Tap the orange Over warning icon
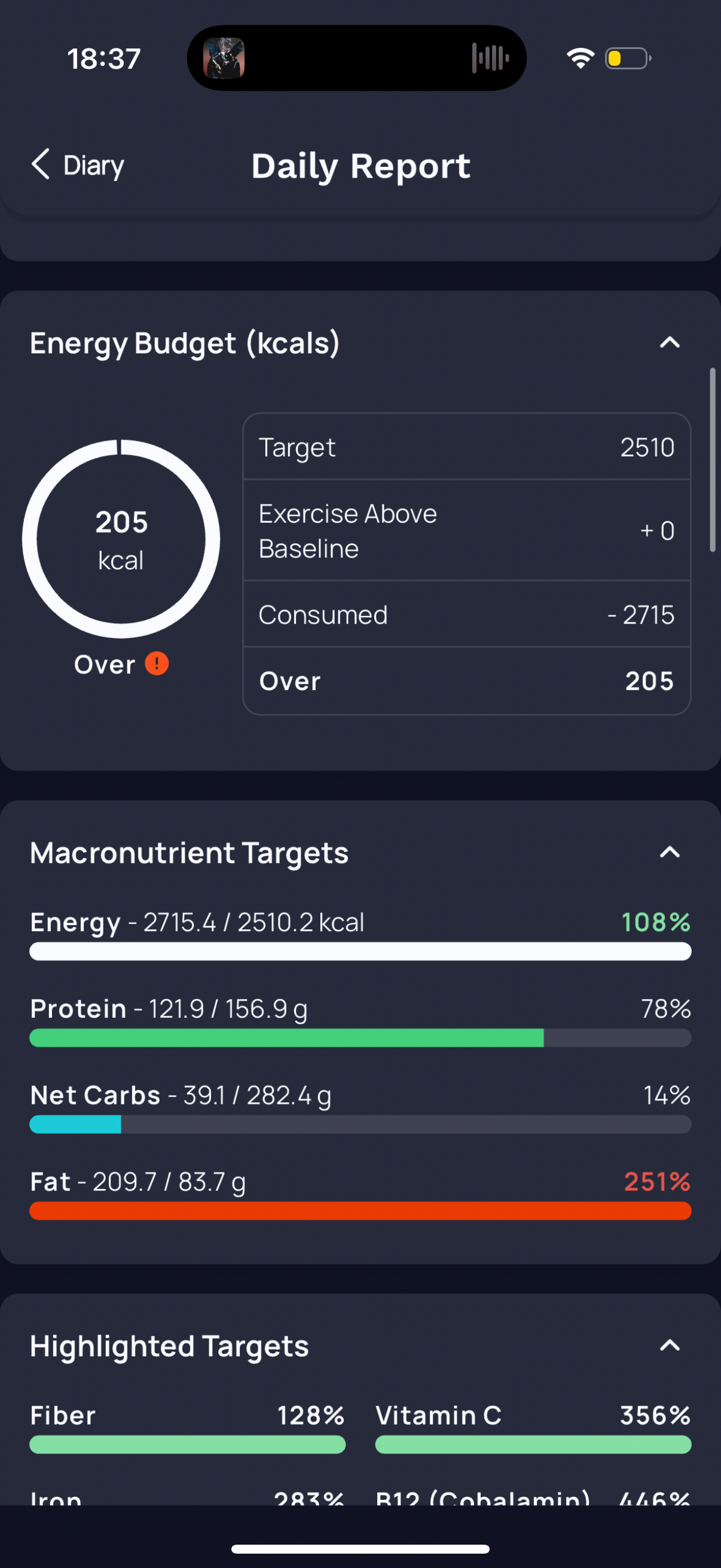This screenshot has height=1568, width=721. click(x=157, y=663)
